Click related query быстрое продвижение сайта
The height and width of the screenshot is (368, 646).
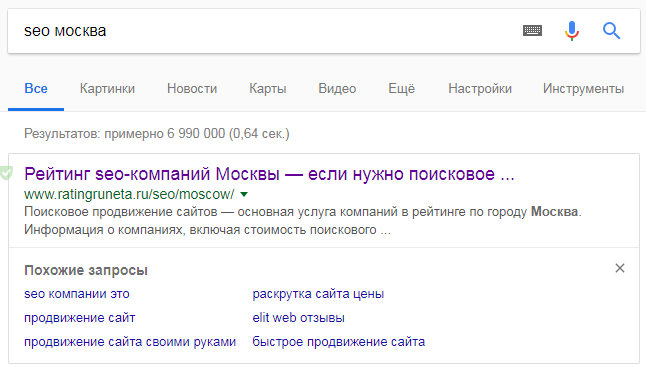pos(339,342)
